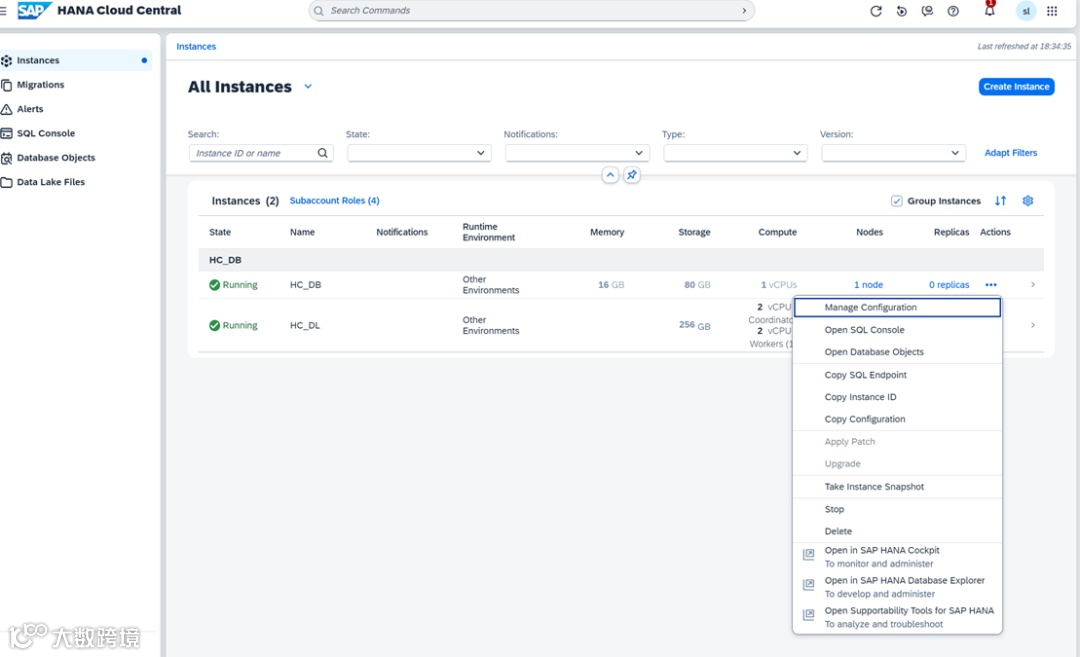Open the auto-refresh settings icon
Image resolution: width=1080 pixels, height=657 pixels.
click(902, 11)
